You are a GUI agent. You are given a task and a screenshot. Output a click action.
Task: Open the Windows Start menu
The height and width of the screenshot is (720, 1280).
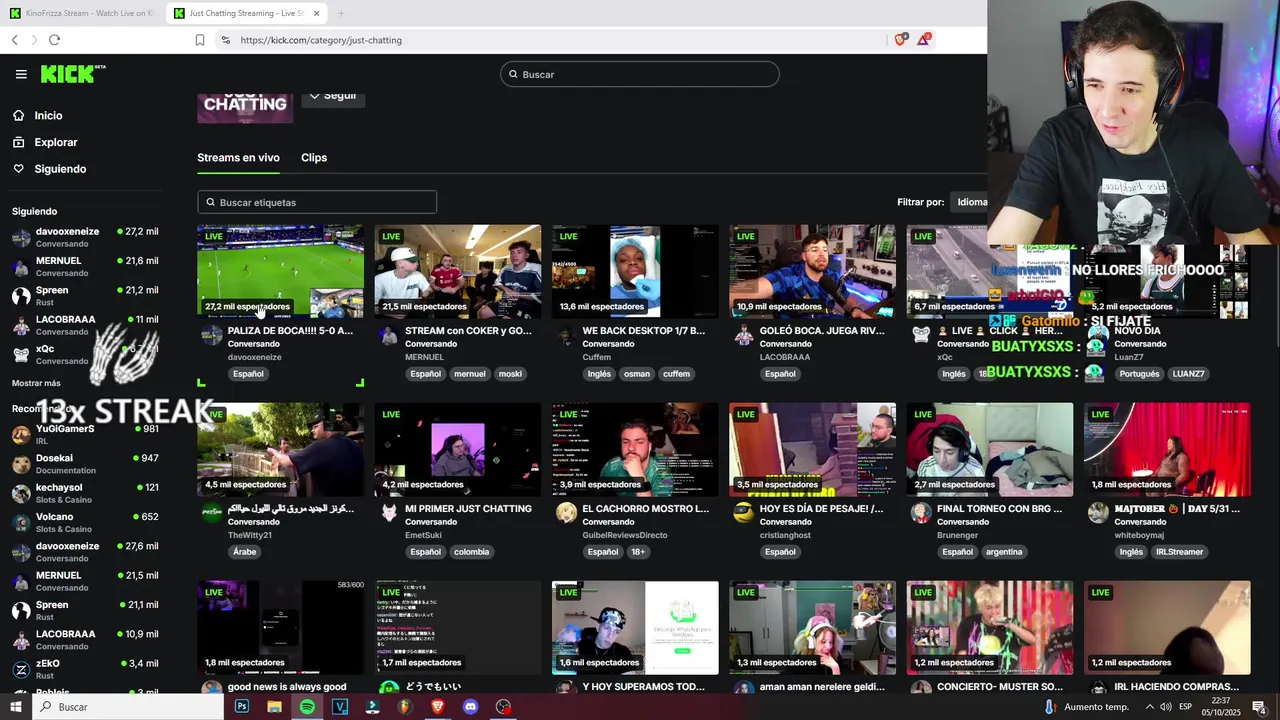coord(16,707)
